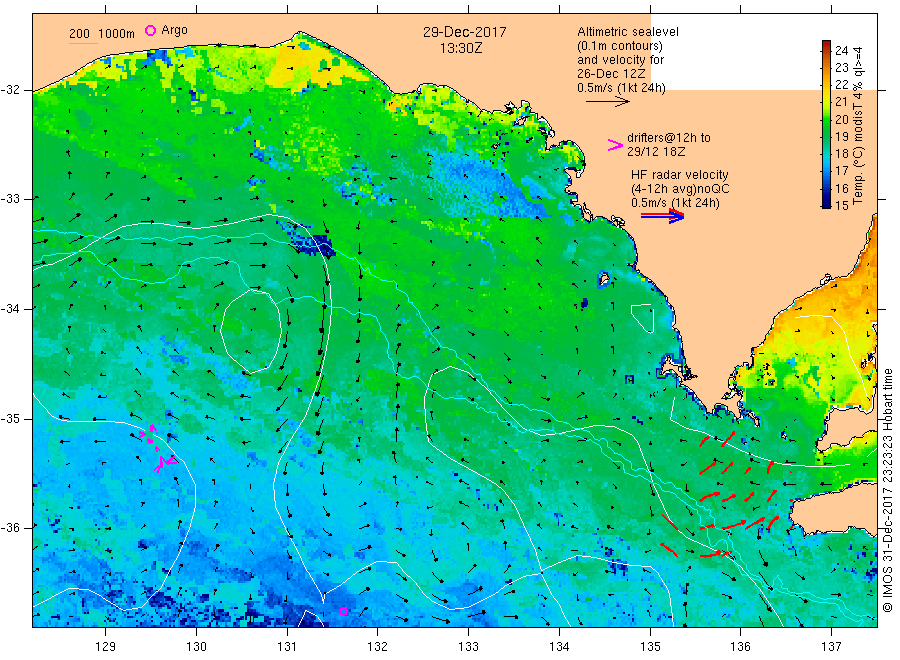
Task: Click the black altimetric velocity legend arrow
Action: [x=607, y=102]
